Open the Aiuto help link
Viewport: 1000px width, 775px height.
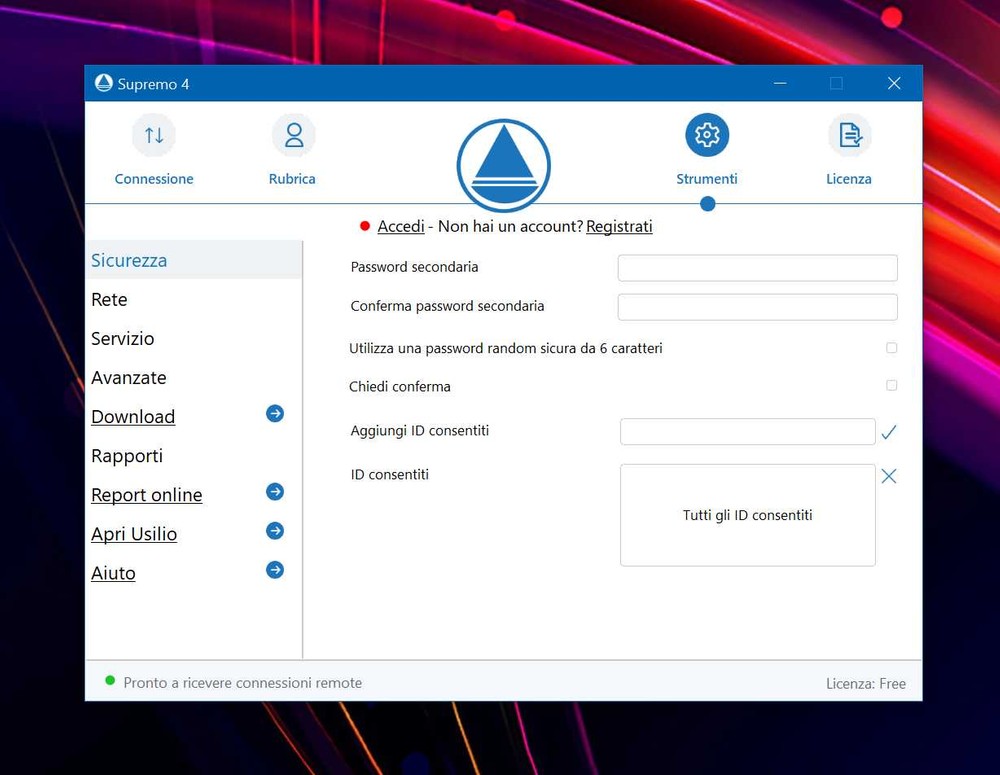pyautogui.click(x=113, y=573)
